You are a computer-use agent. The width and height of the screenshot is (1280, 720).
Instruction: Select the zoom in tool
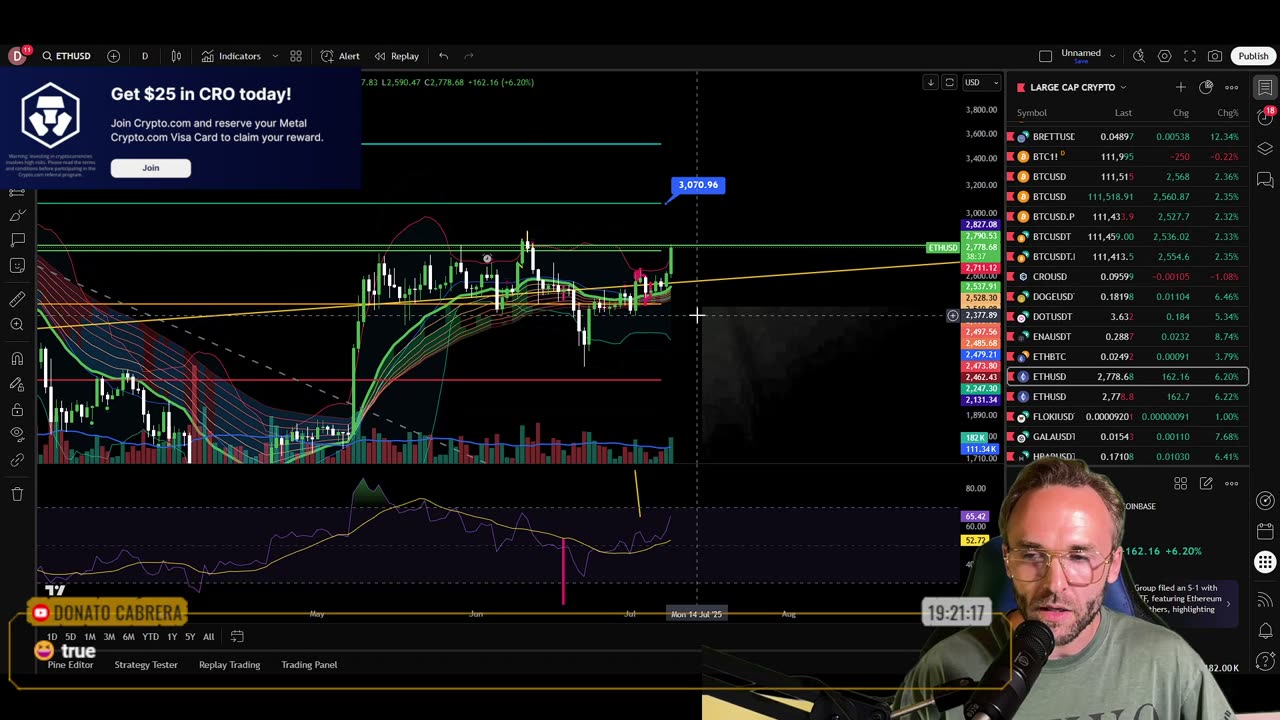click(x=17, y=324)
